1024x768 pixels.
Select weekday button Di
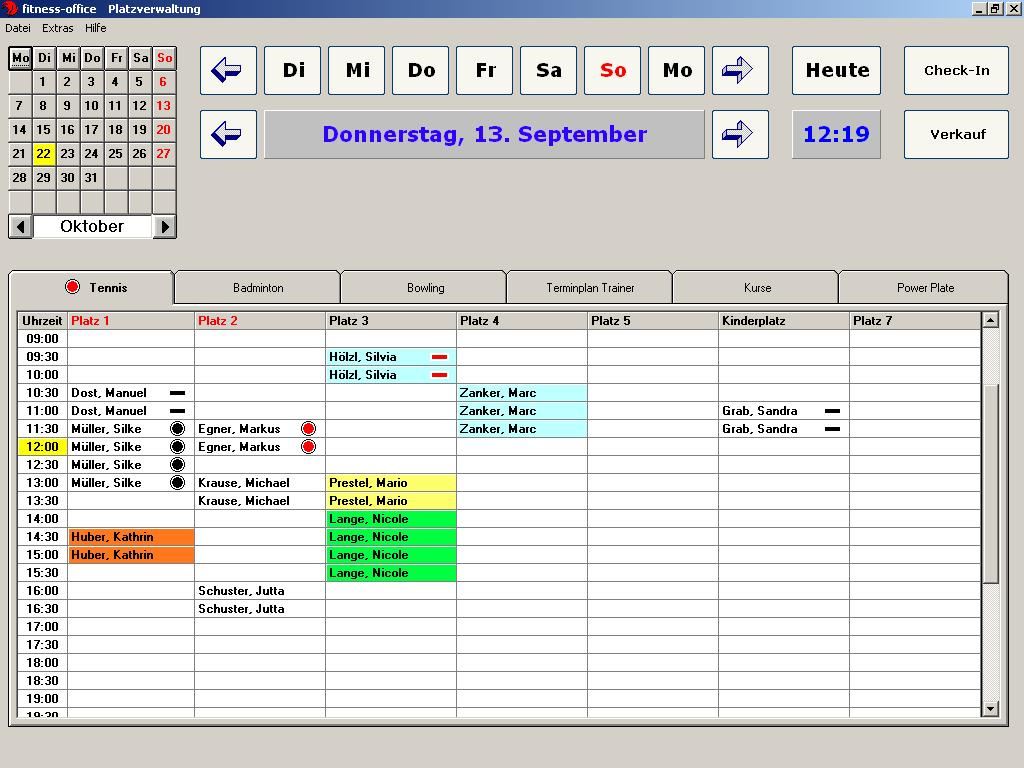point(293,70)
